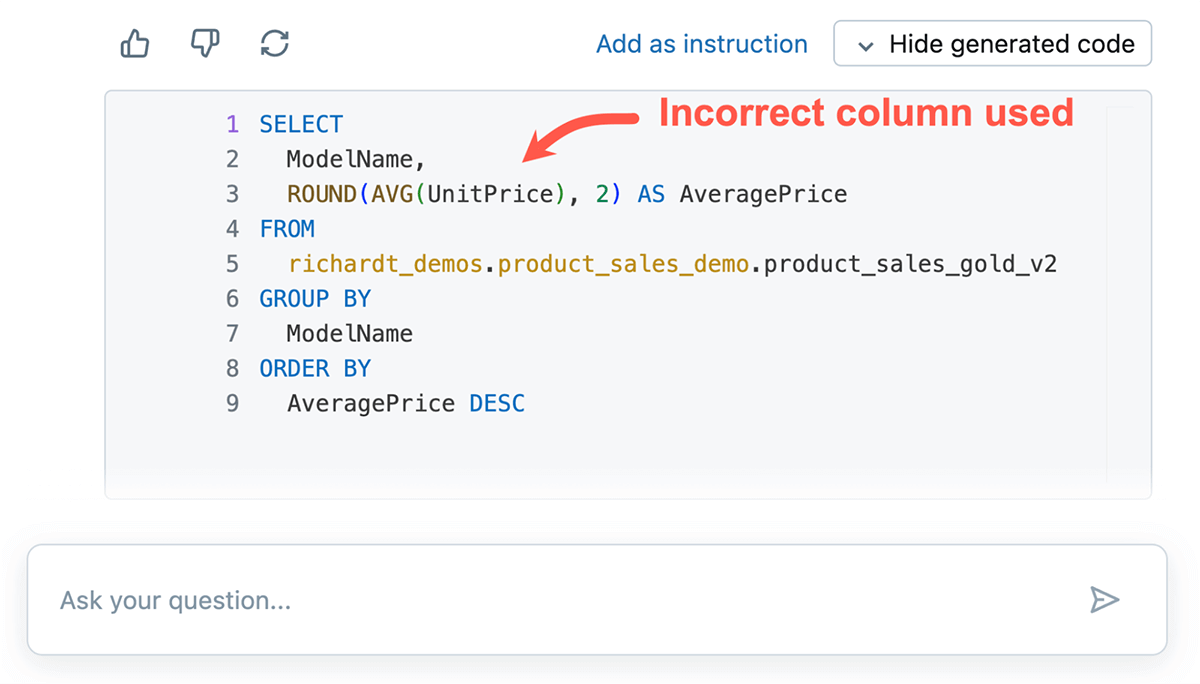Click the ORDER BY clause on line 8

pyautogui.click(x=315, y=369)
